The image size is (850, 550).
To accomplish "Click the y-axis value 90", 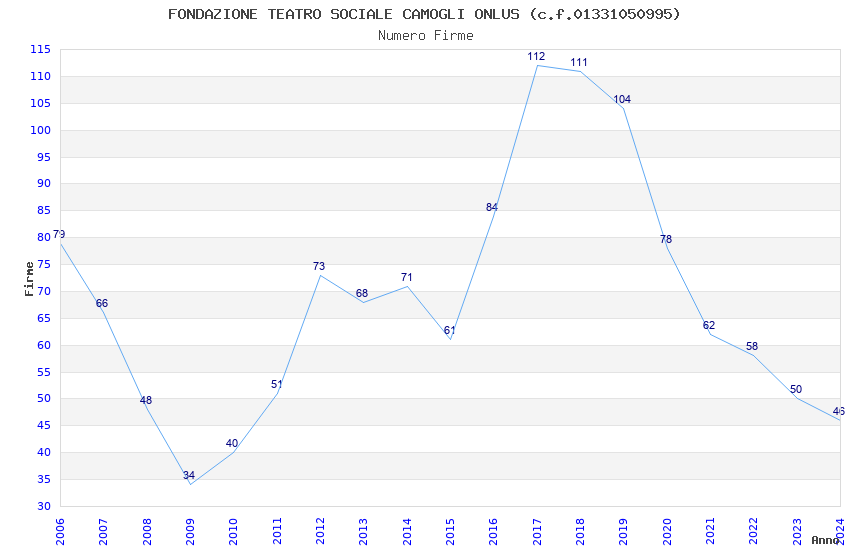I will pyautogui.click(x=44, y=183).
